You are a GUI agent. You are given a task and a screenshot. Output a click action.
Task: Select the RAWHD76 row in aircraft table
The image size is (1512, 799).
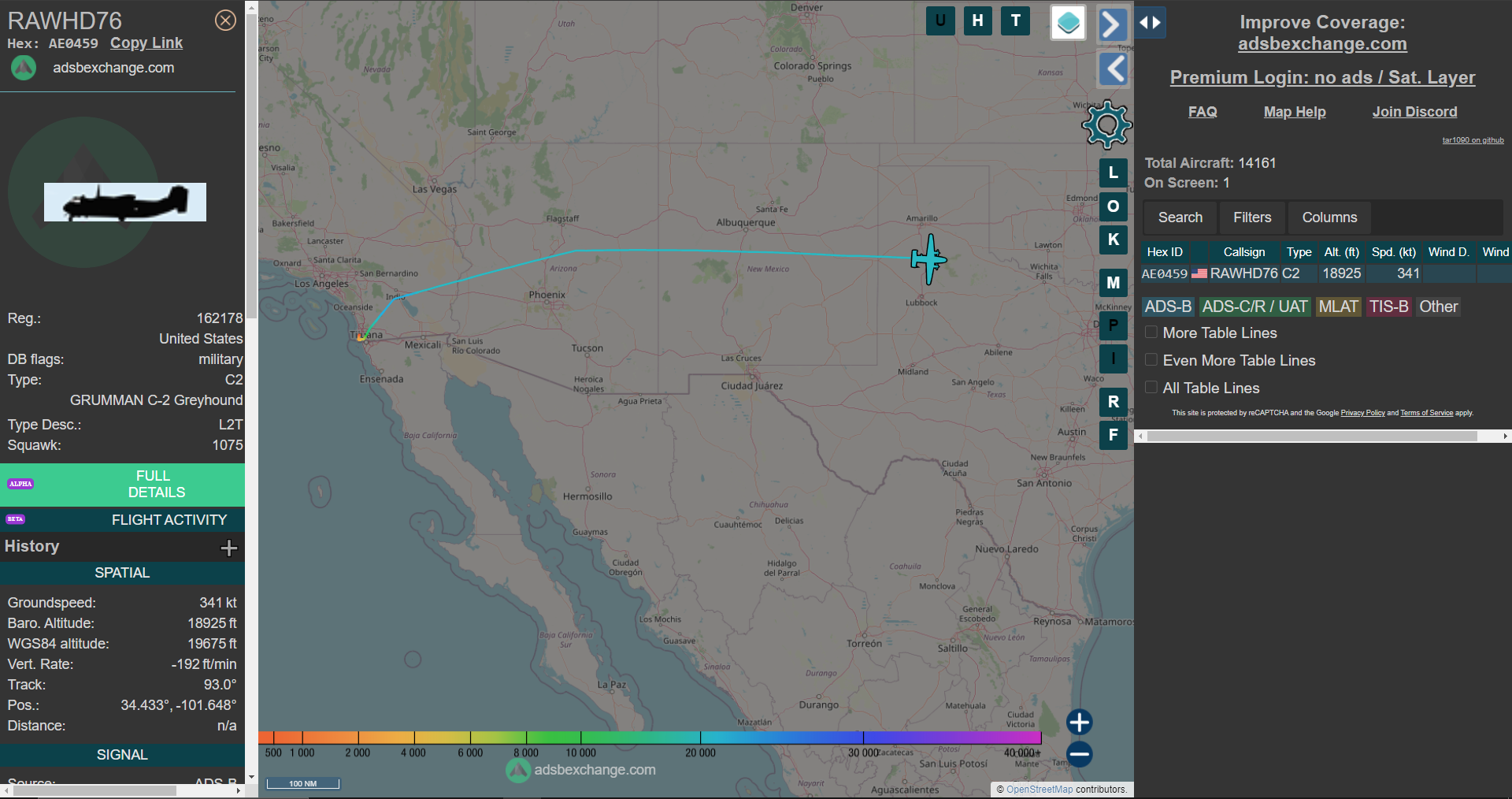pos(1326,273)
